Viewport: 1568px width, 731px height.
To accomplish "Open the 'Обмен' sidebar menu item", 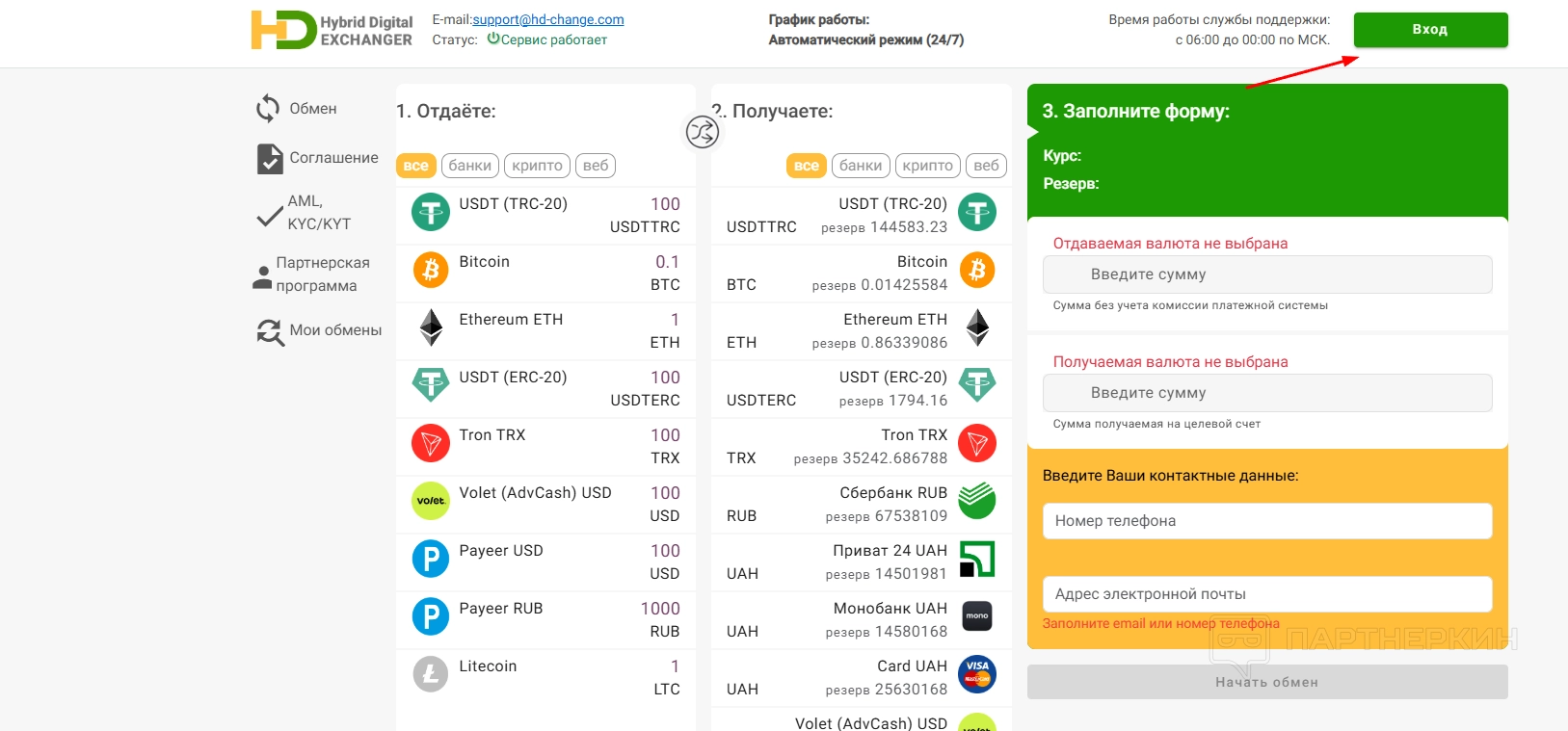I will pyautogui.click(x=312, y=109).
